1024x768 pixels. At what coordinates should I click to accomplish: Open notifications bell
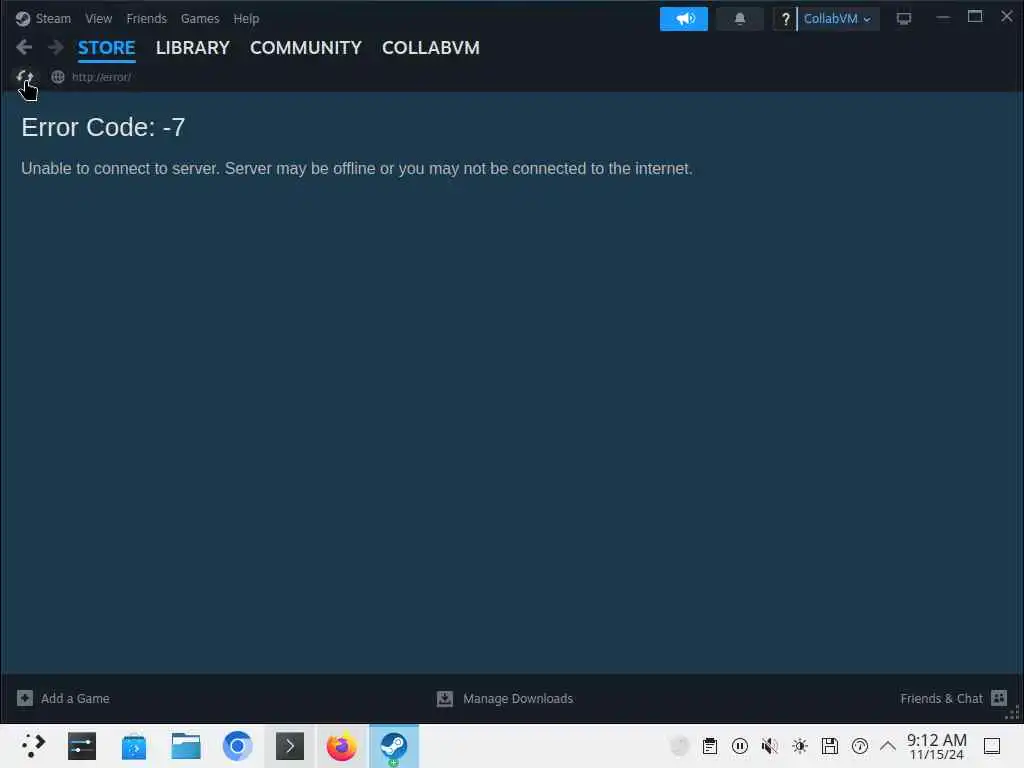(740, 19)
